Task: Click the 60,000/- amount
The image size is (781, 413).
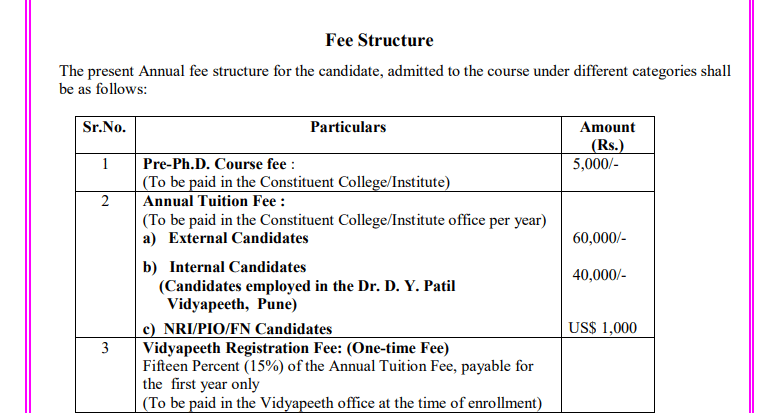Action: (x=599, y=238)
